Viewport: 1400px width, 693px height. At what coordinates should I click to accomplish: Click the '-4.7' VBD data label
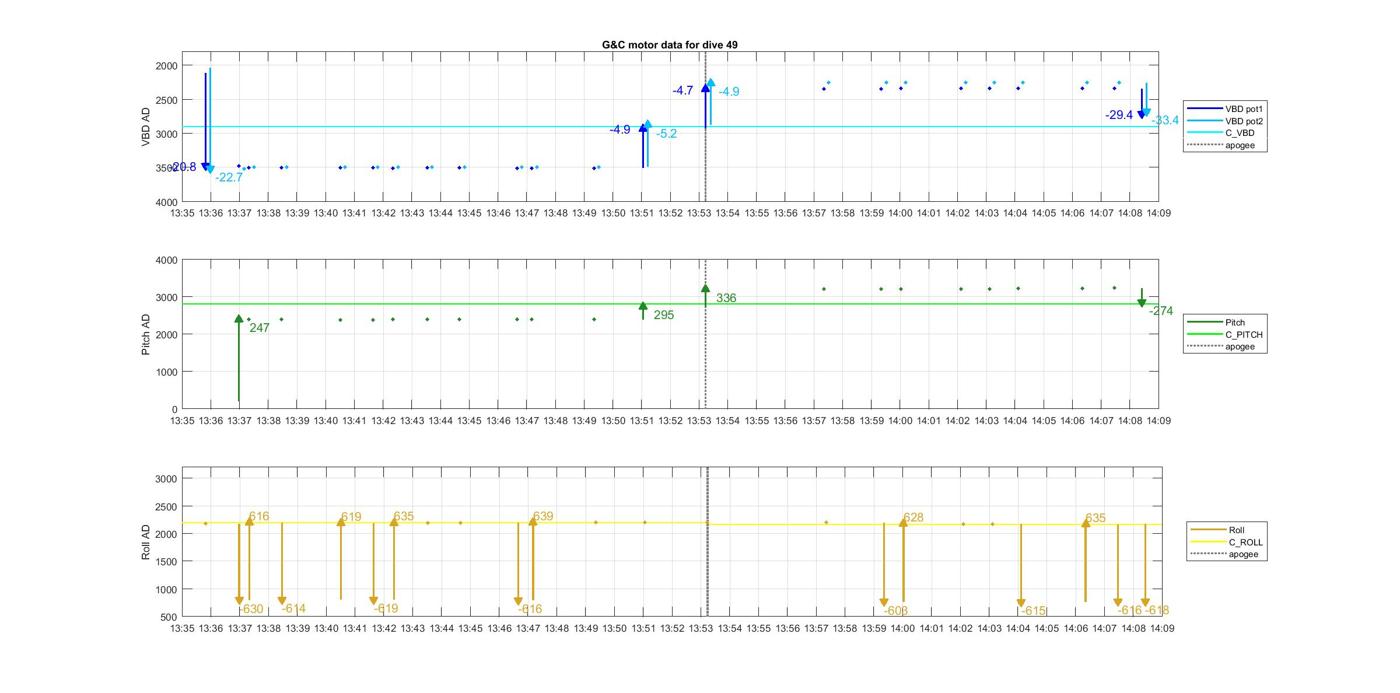tap(683, 91)
